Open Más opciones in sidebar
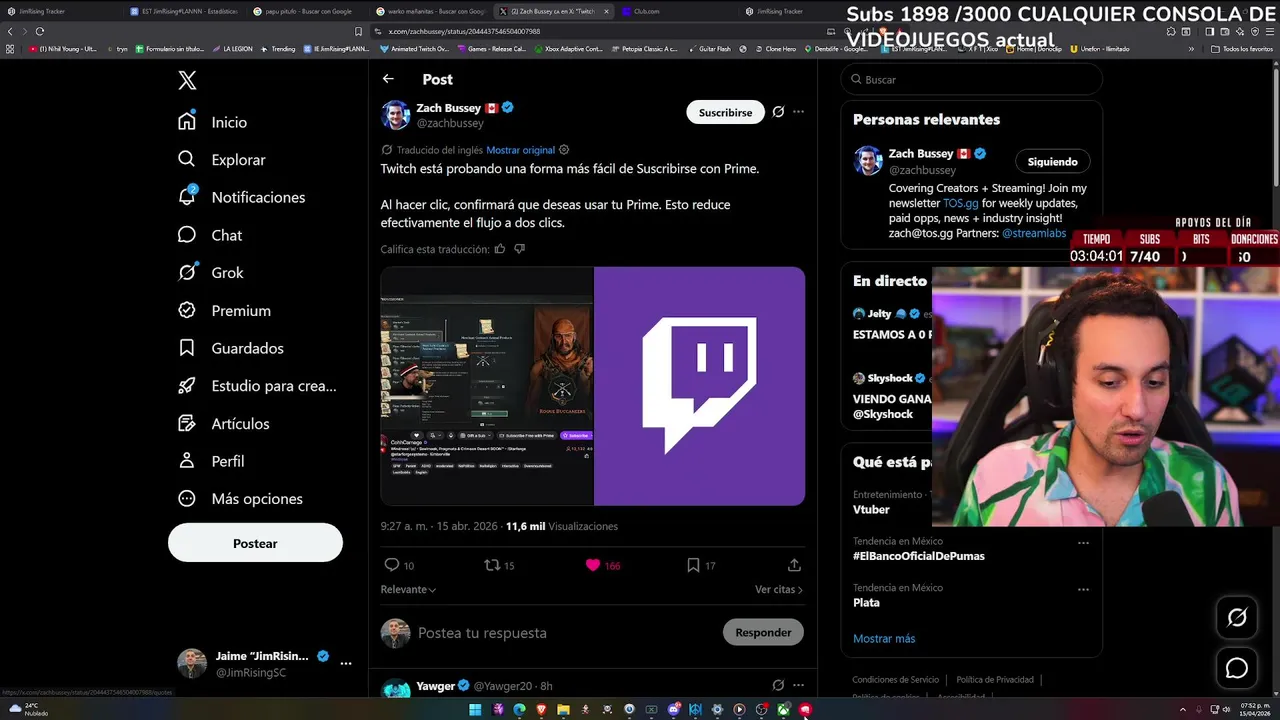This screenshot has height=720, width=1280. click(x=240, y=499)
